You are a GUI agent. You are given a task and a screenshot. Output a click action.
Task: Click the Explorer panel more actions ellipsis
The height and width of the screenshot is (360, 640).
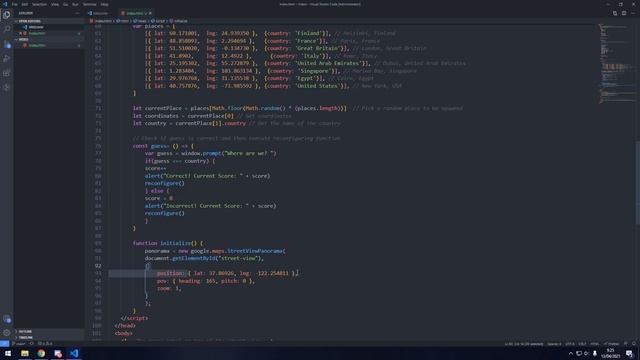(78, 13)
